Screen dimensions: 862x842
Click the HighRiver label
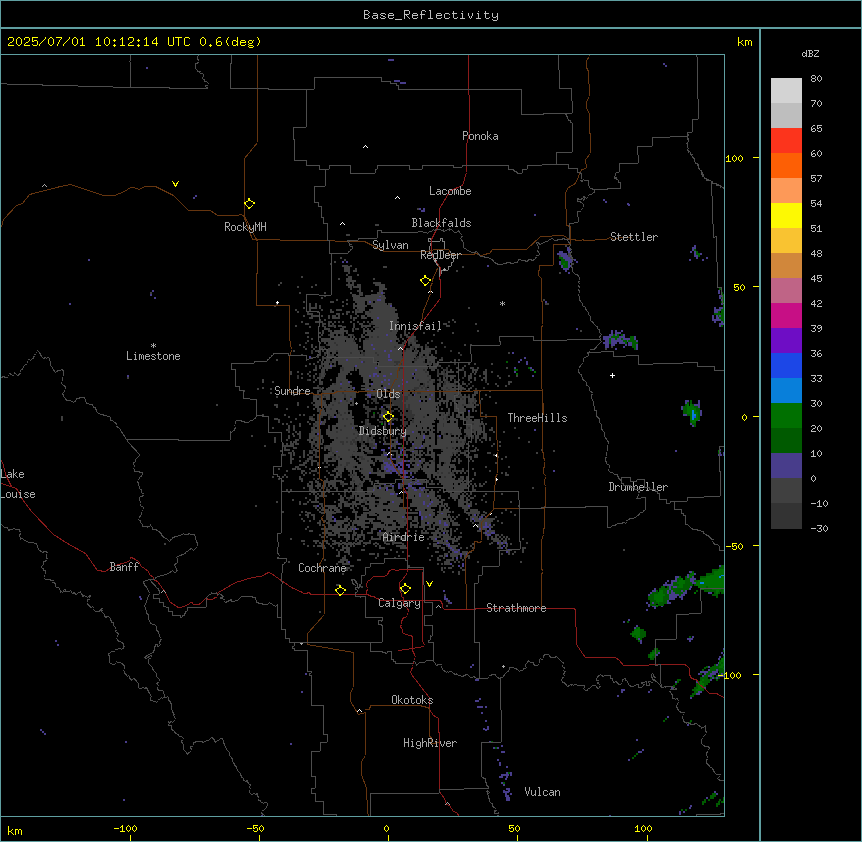coord(430,743)
